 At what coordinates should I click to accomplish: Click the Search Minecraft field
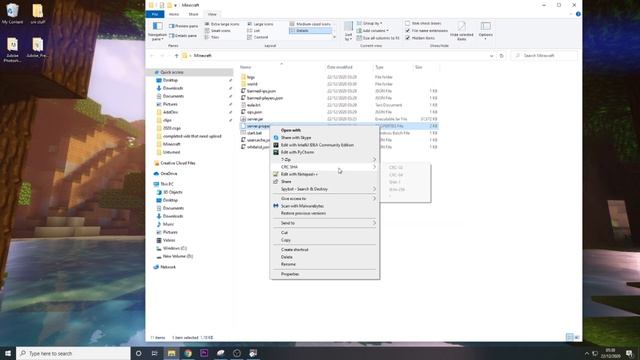pyautogui.click(x=544, y=56)
